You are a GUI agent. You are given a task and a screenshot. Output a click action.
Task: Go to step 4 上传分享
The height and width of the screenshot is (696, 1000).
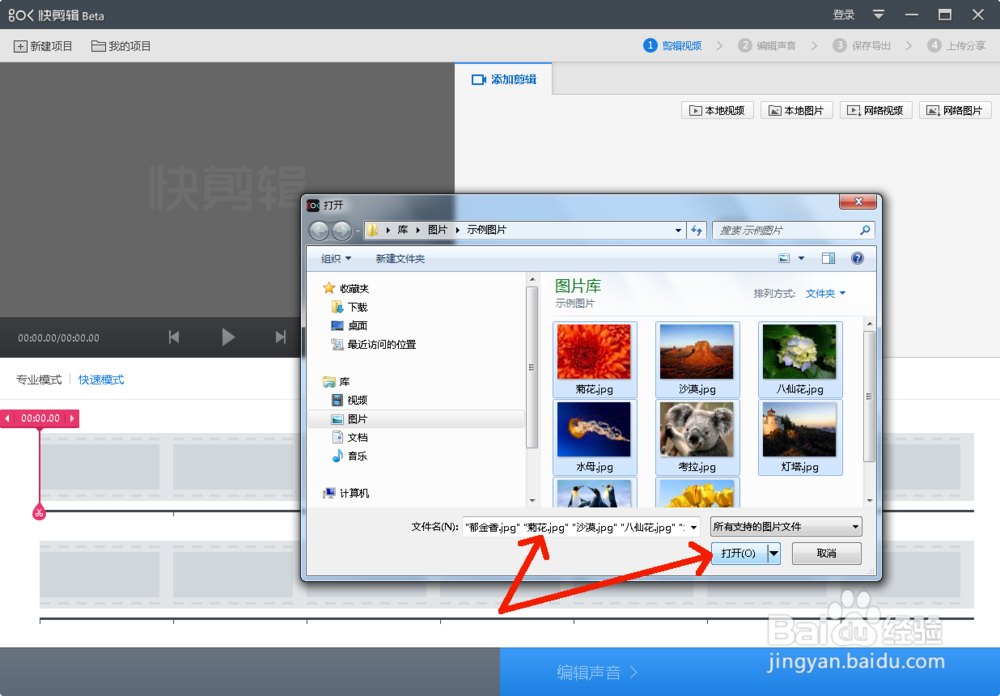tap(956, 45)
